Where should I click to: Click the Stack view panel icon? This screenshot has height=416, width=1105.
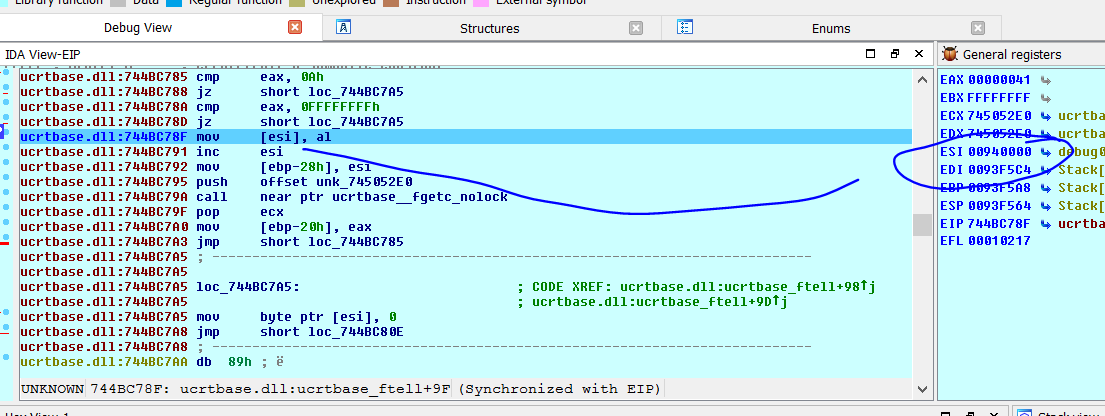pos(1024,413)
